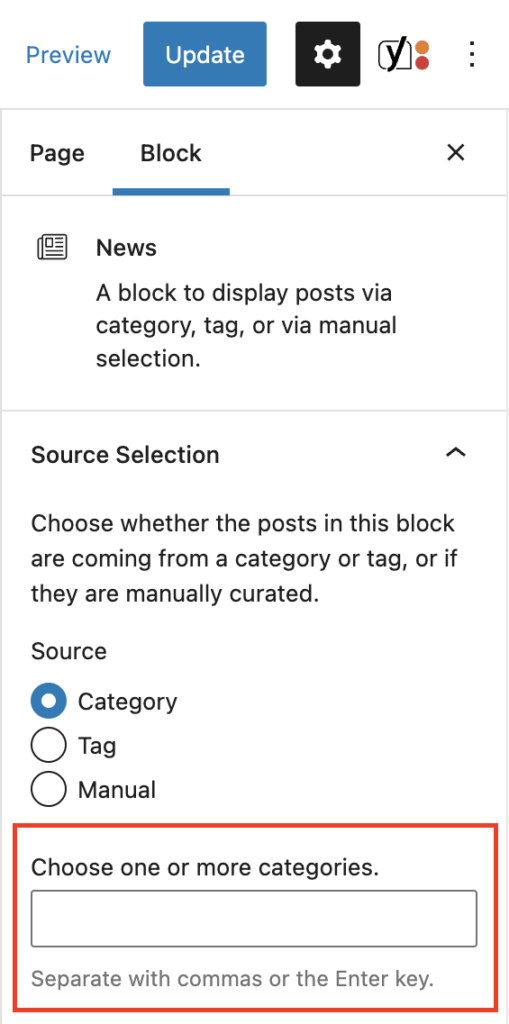Collapse Source Selection using the chevron arrow
Image resolution: width=509 pixels, height=1024 pixels.
[455, 453]
